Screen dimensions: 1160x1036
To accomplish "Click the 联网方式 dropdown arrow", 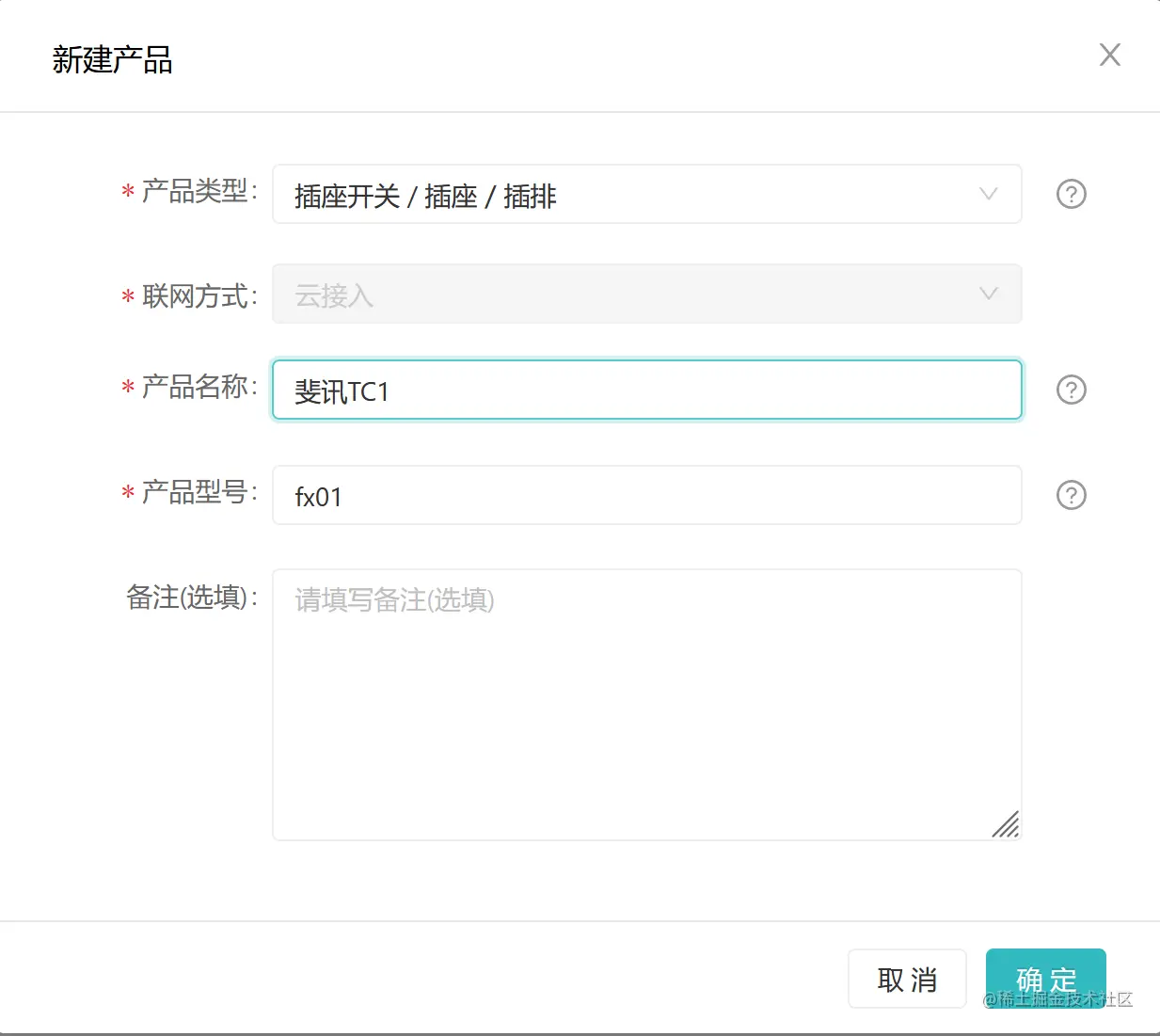I will coord(988,294).
